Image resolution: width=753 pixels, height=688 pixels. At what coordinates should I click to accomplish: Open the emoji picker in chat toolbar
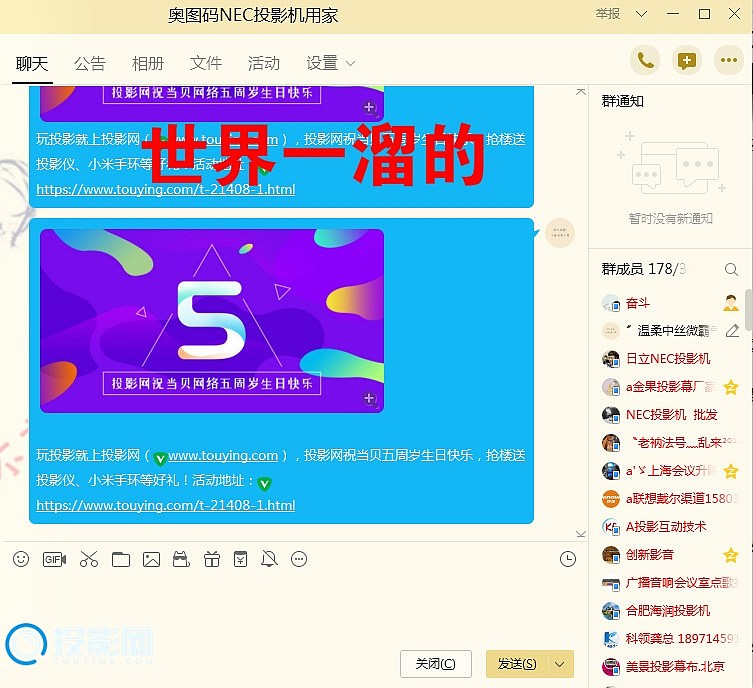click(21, 559)
